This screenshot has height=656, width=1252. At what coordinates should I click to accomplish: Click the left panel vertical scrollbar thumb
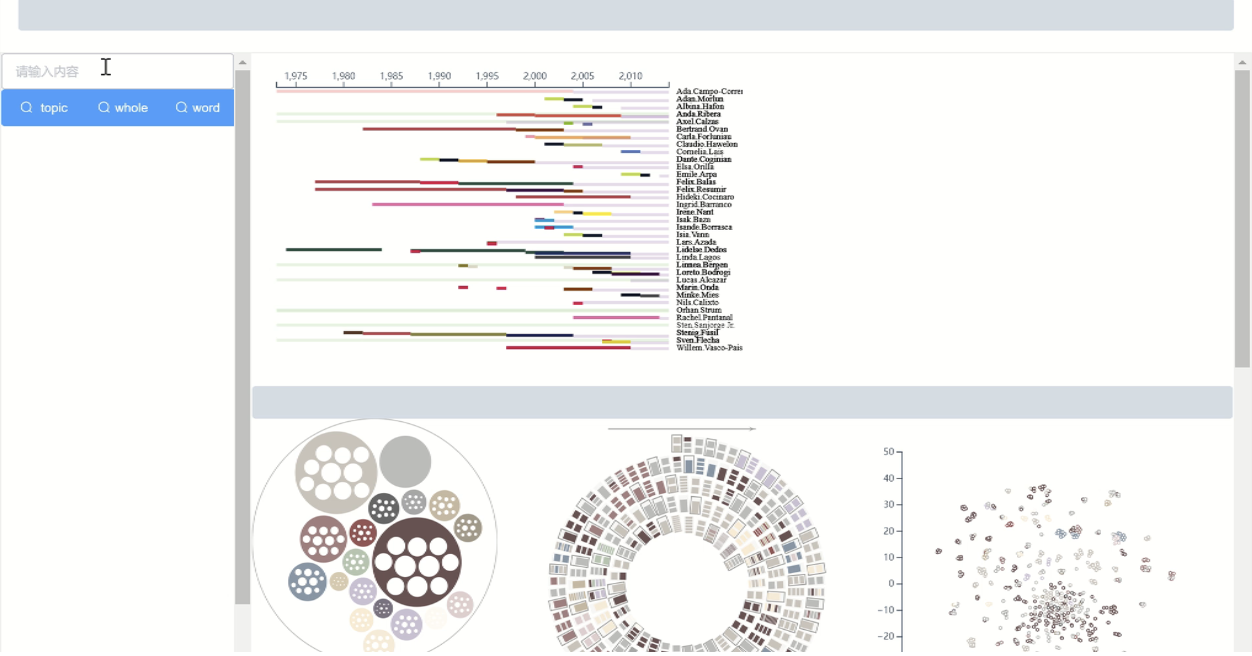pos(242,337)
